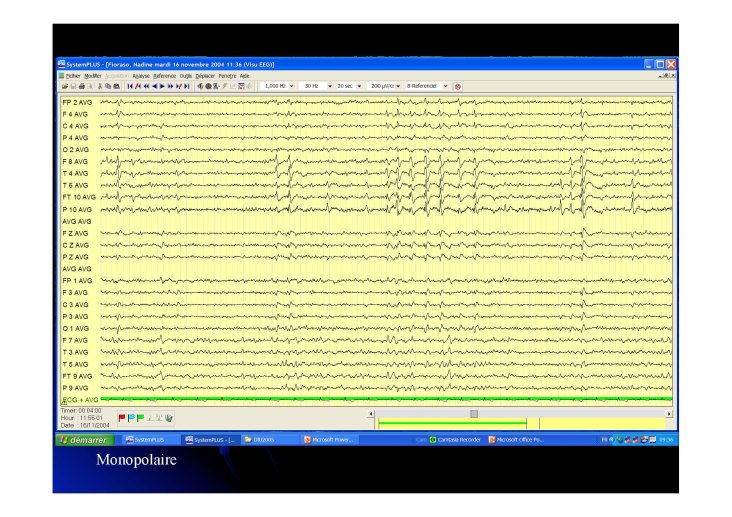Click the Copy toolbar icon
The width and height of the screenshot is (732, 517).
pos(108,86)
